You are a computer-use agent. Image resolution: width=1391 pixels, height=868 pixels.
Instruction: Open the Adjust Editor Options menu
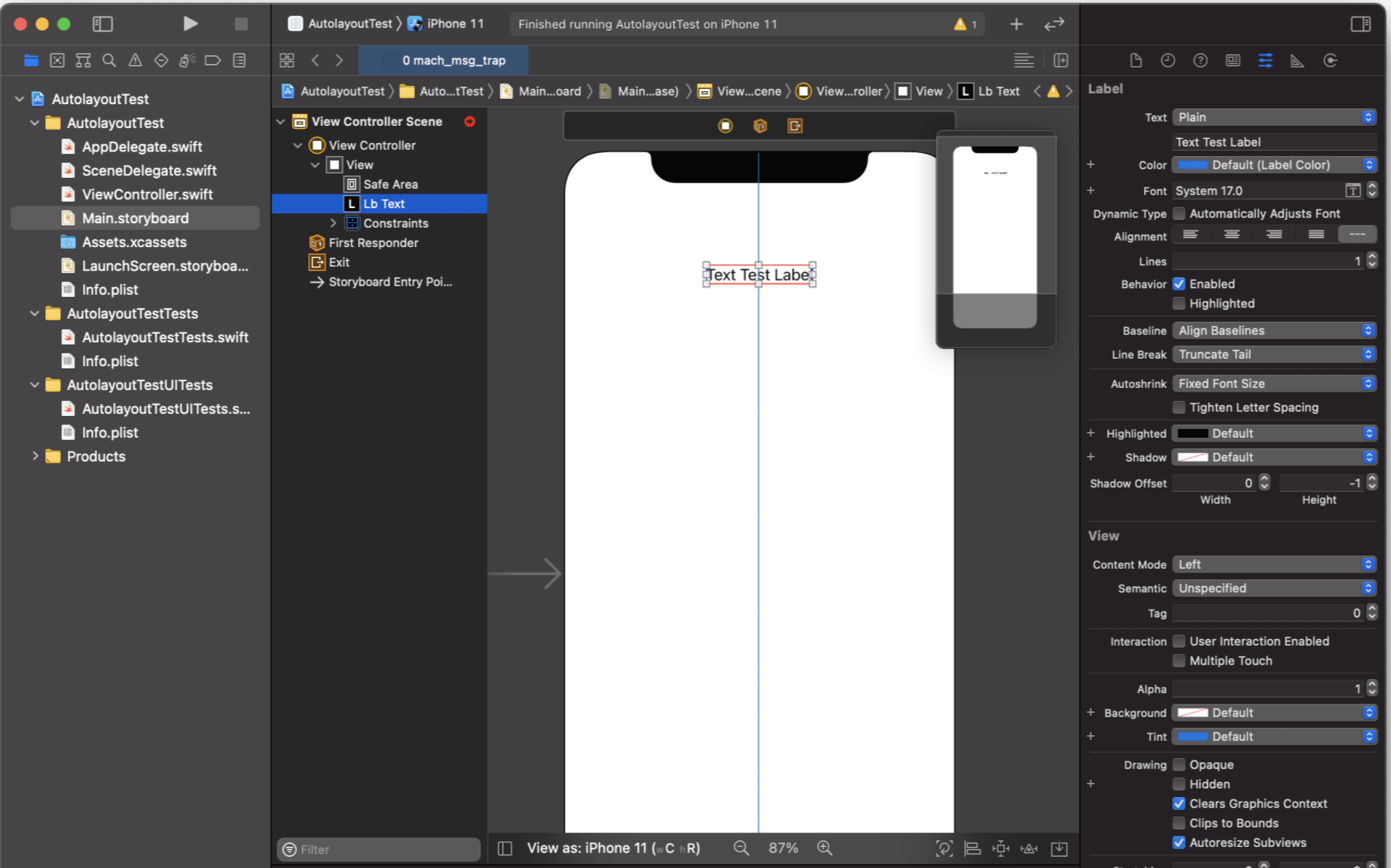coord(1024,60)
